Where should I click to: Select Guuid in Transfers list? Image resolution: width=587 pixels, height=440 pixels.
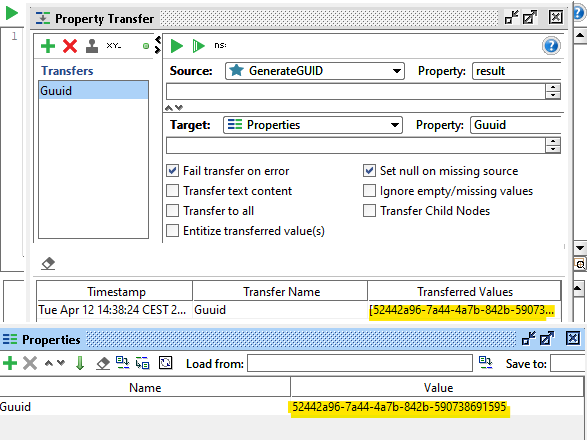(x=94, y=91)
